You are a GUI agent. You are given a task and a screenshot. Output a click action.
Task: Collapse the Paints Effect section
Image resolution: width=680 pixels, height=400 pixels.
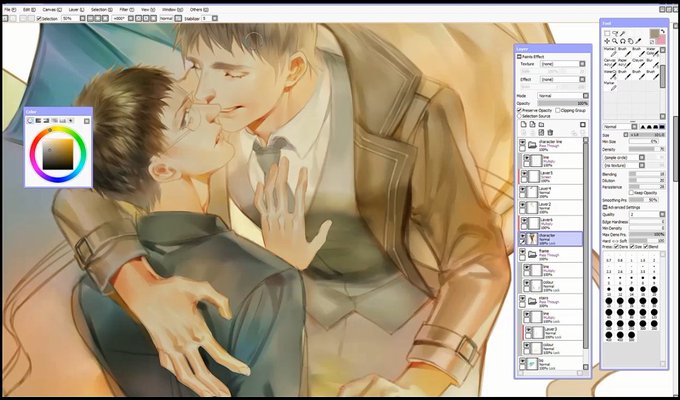click(x=519, y=56)
